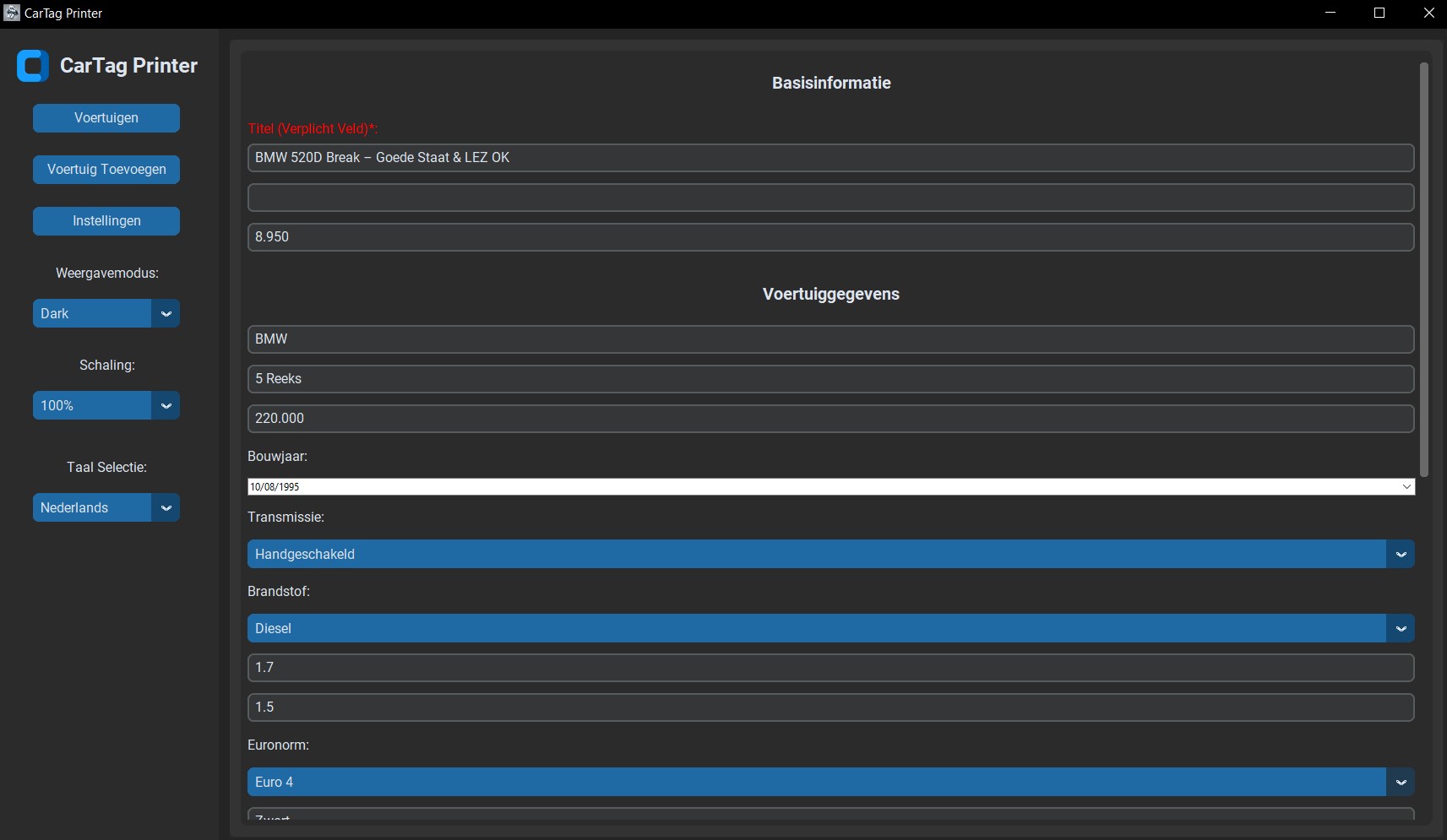Expand the Weergavemodus Dark dropdown
1447x840 pixels.
pyautogui.click(x=166, y=314)
